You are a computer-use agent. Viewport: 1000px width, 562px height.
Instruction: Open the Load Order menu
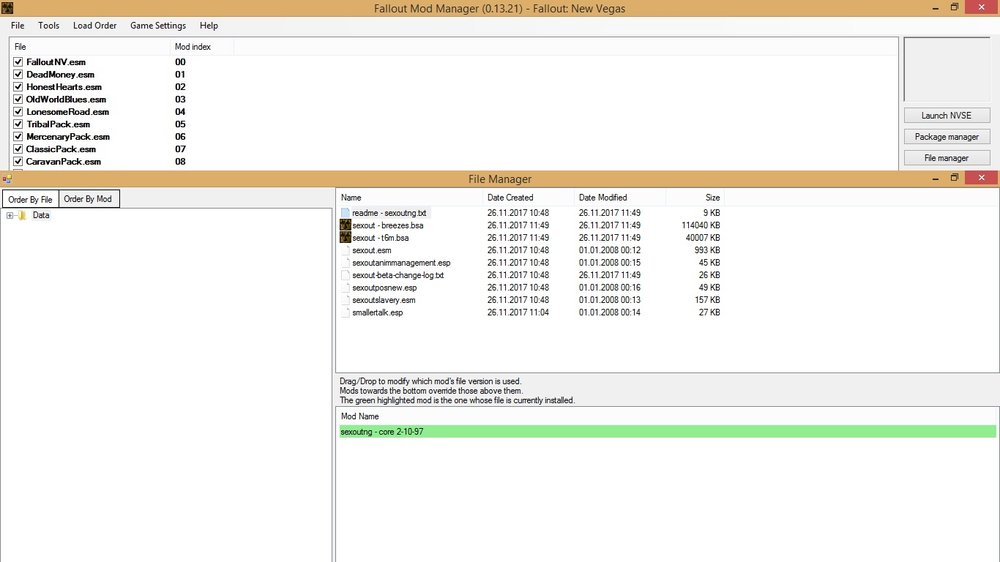point(94,26)
